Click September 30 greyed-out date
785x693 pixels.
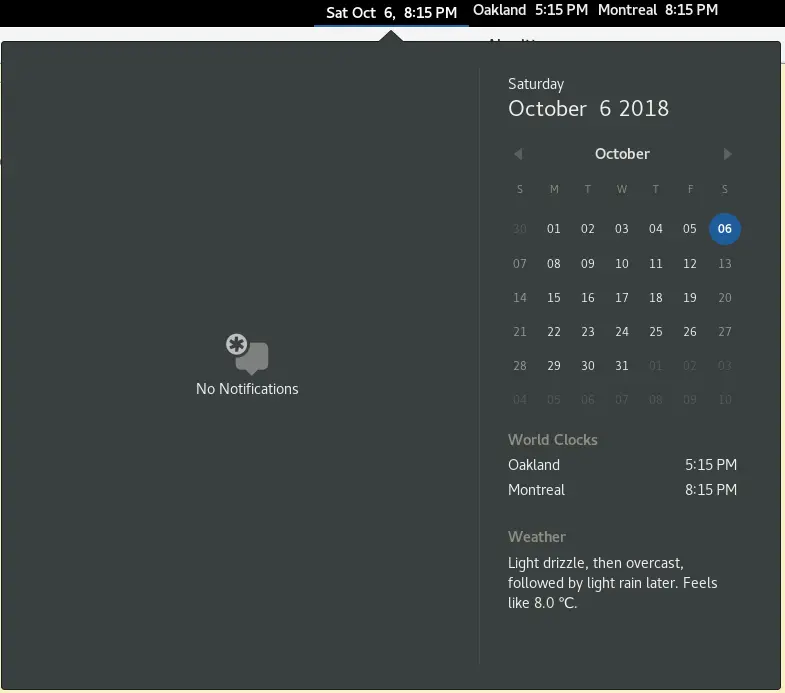[520, 229]
